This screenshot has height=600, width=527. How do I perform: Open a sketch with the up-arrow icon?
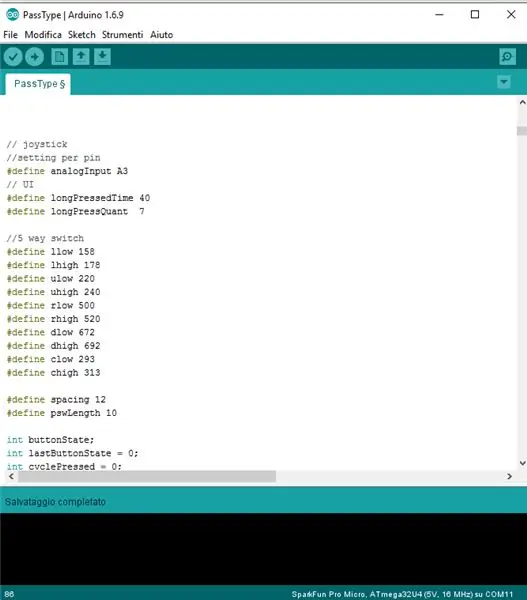[81, 57]
